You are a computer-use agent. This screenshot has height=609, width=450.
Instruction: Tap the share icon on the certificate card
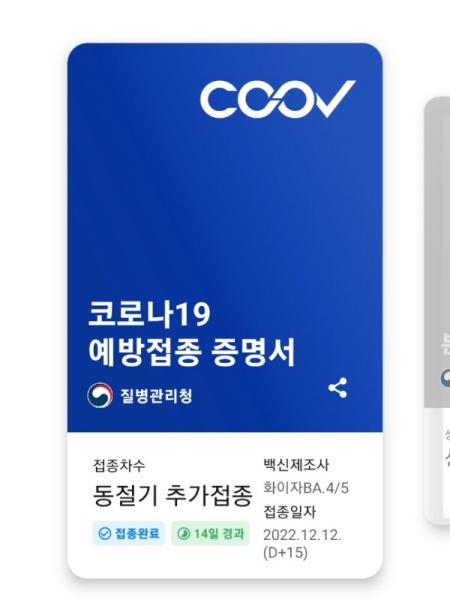click(x=338, y=388)
